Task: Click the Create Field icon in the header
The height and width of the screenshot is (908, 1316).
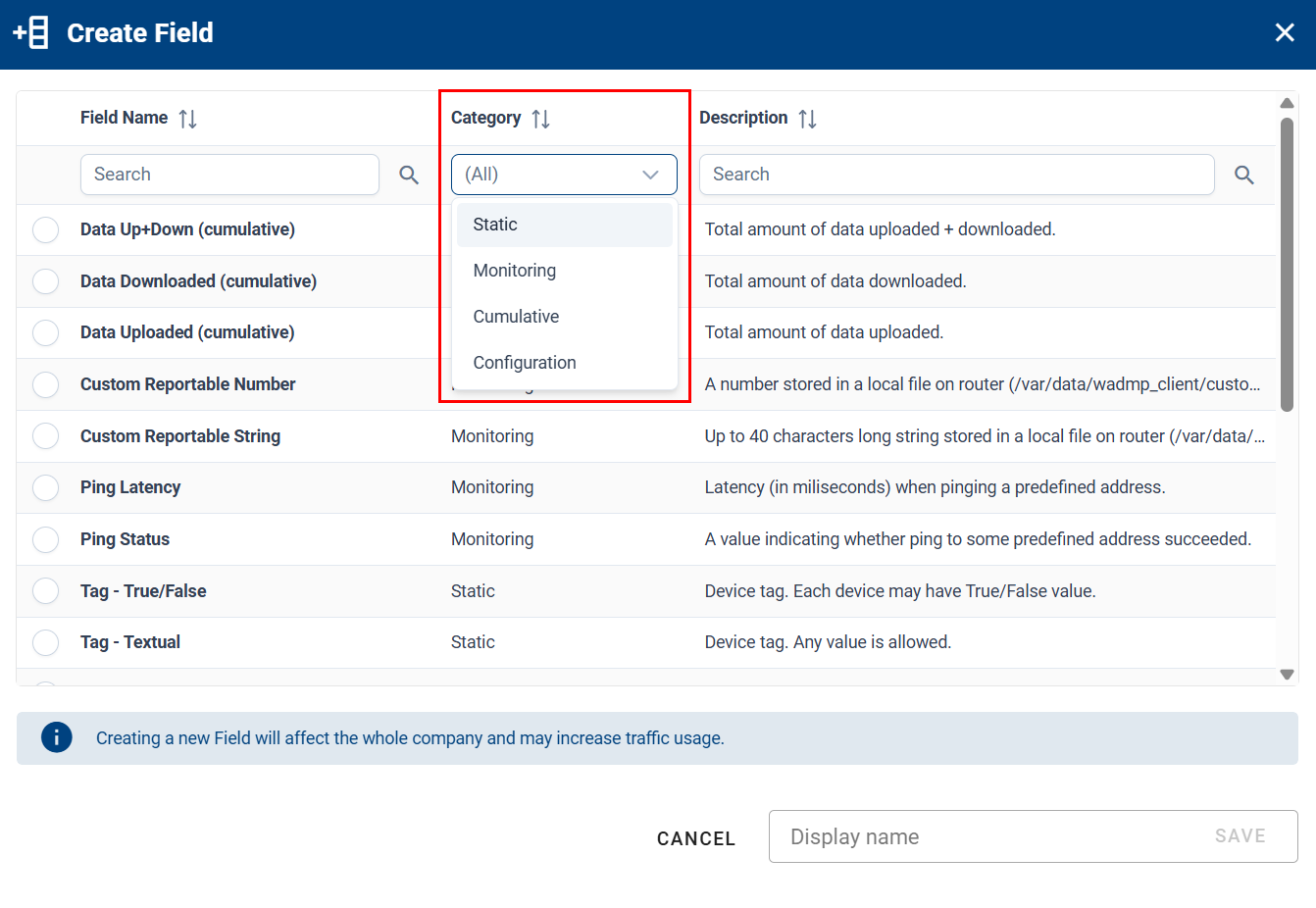Action: click(30, 32)
